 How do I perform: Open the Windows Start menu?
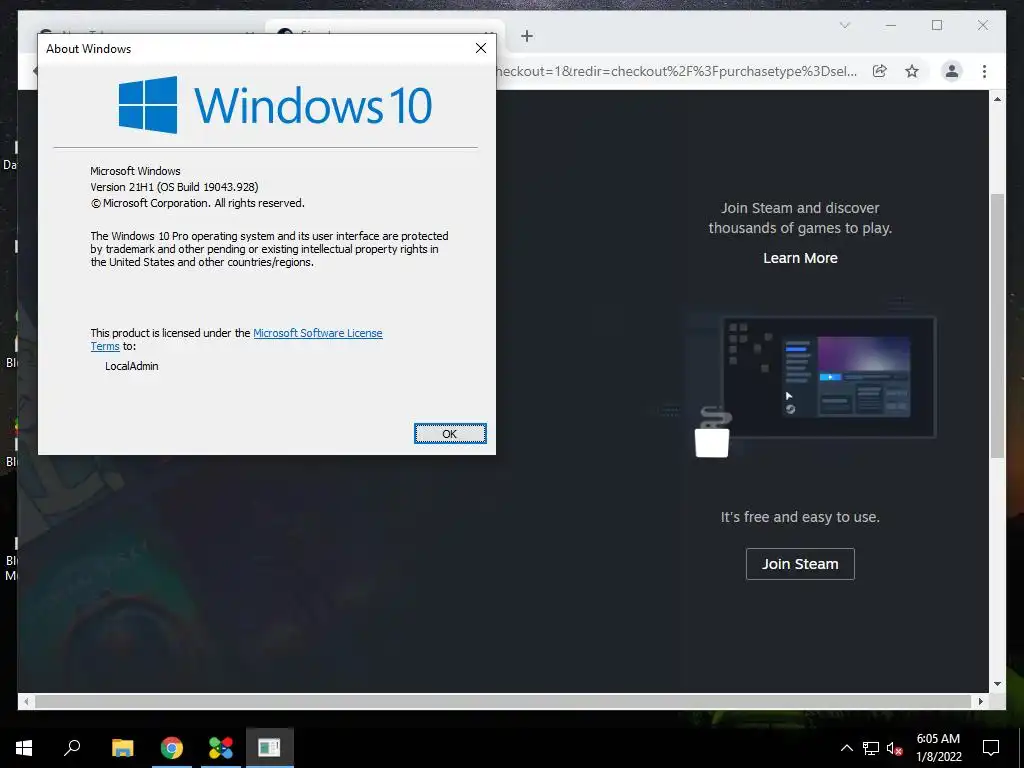pyautogui.click(x=24, y=747)
